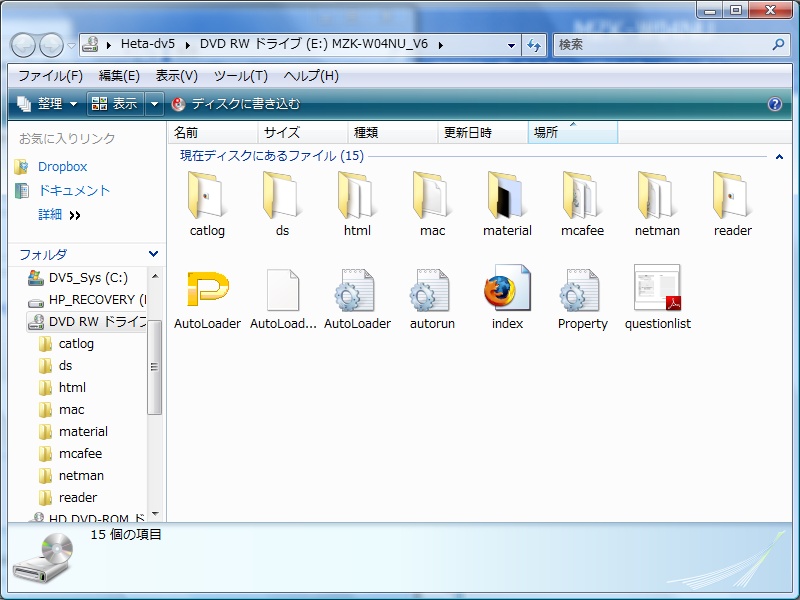Select the autorun configuration file icon
Screen dimensions: 800x600
click(431, 290)
